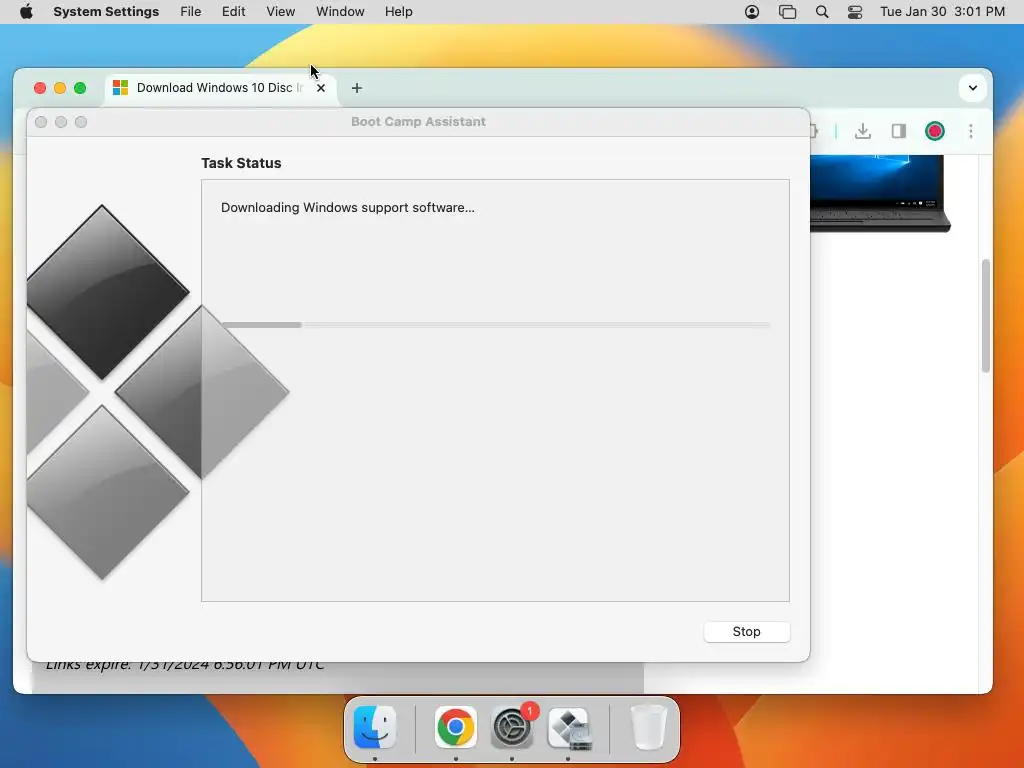Click the Chrome page scrollbar
This screenshot has height=768, width=1024.
[x=985, y=316]
